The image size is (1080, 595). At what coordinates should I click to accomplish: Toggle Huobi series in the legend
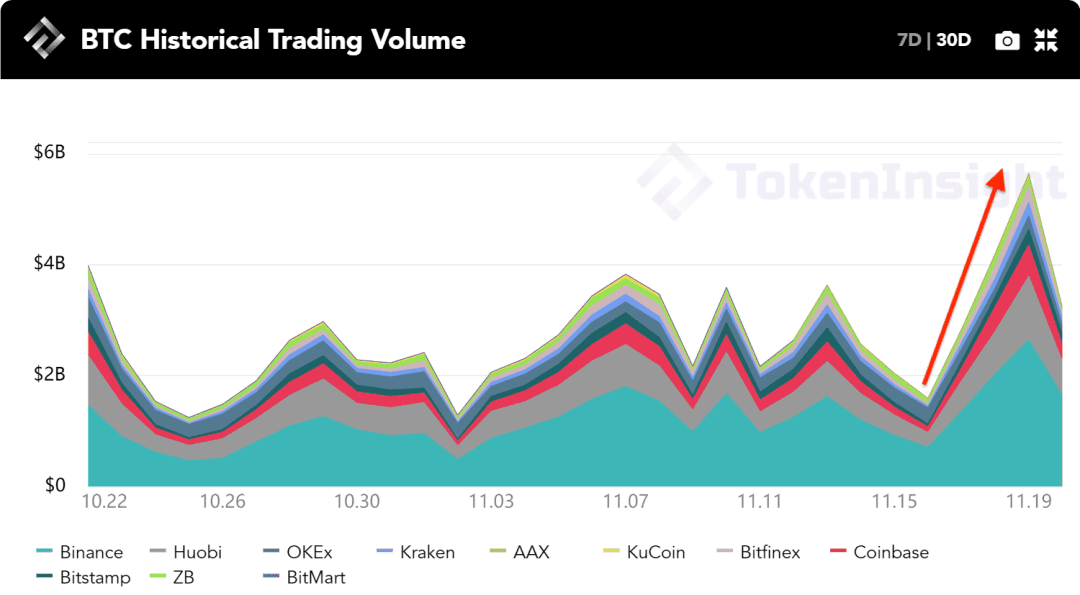click(185, 552)
